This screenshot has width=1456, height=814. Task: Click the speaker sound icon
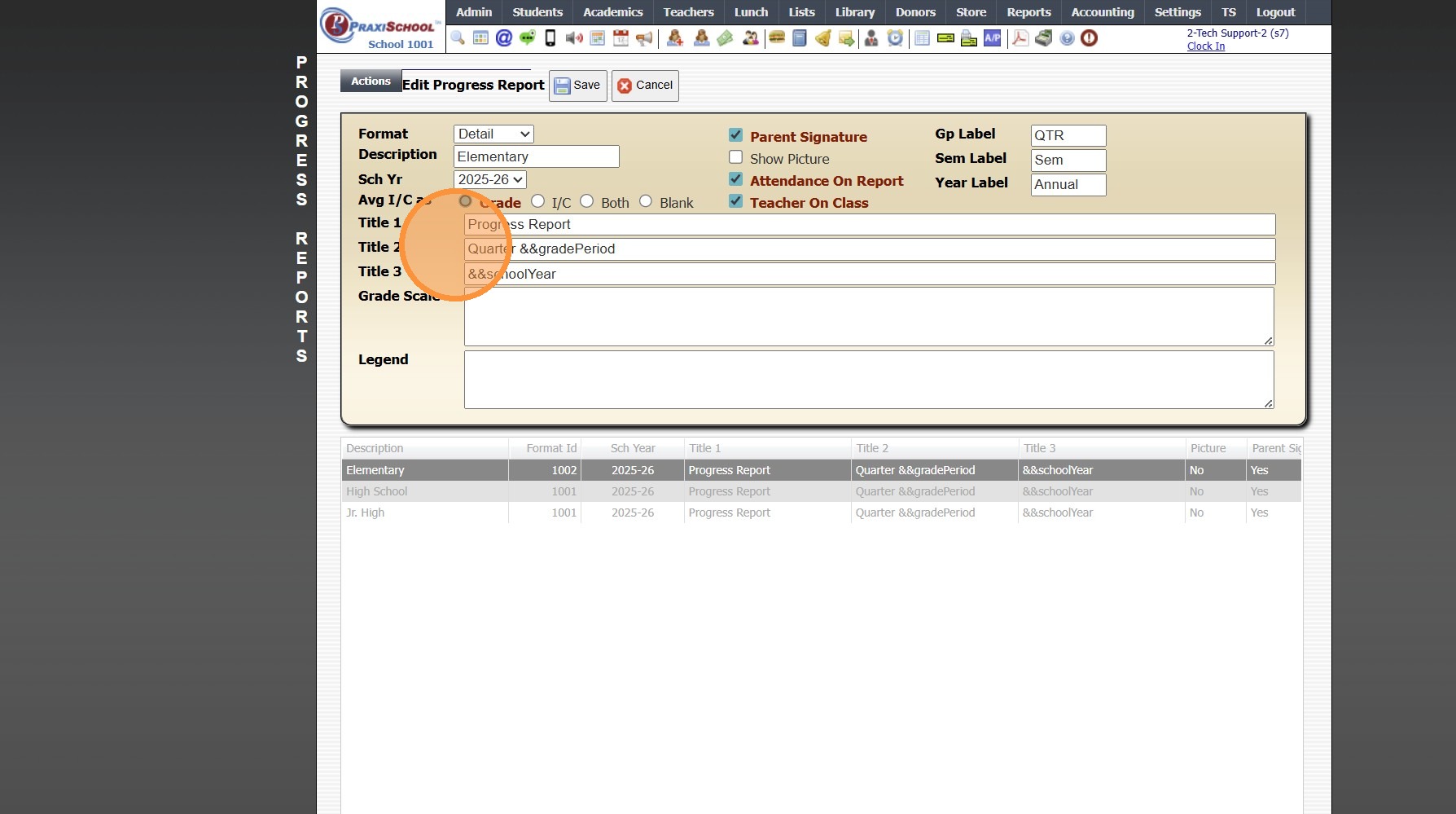[x=574, y=38]
